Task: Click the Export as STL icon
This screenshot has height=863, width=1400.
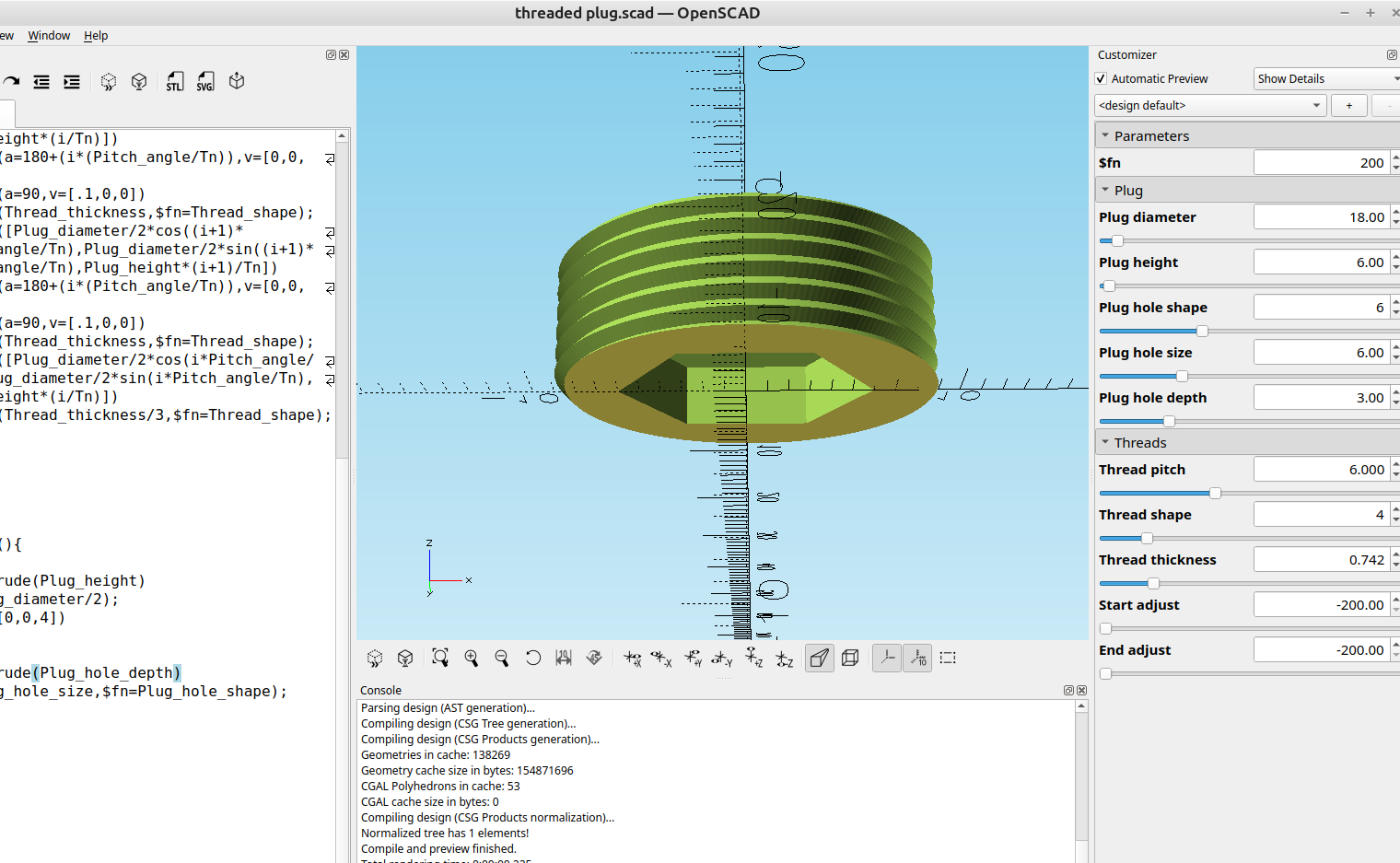Action: 174,81
